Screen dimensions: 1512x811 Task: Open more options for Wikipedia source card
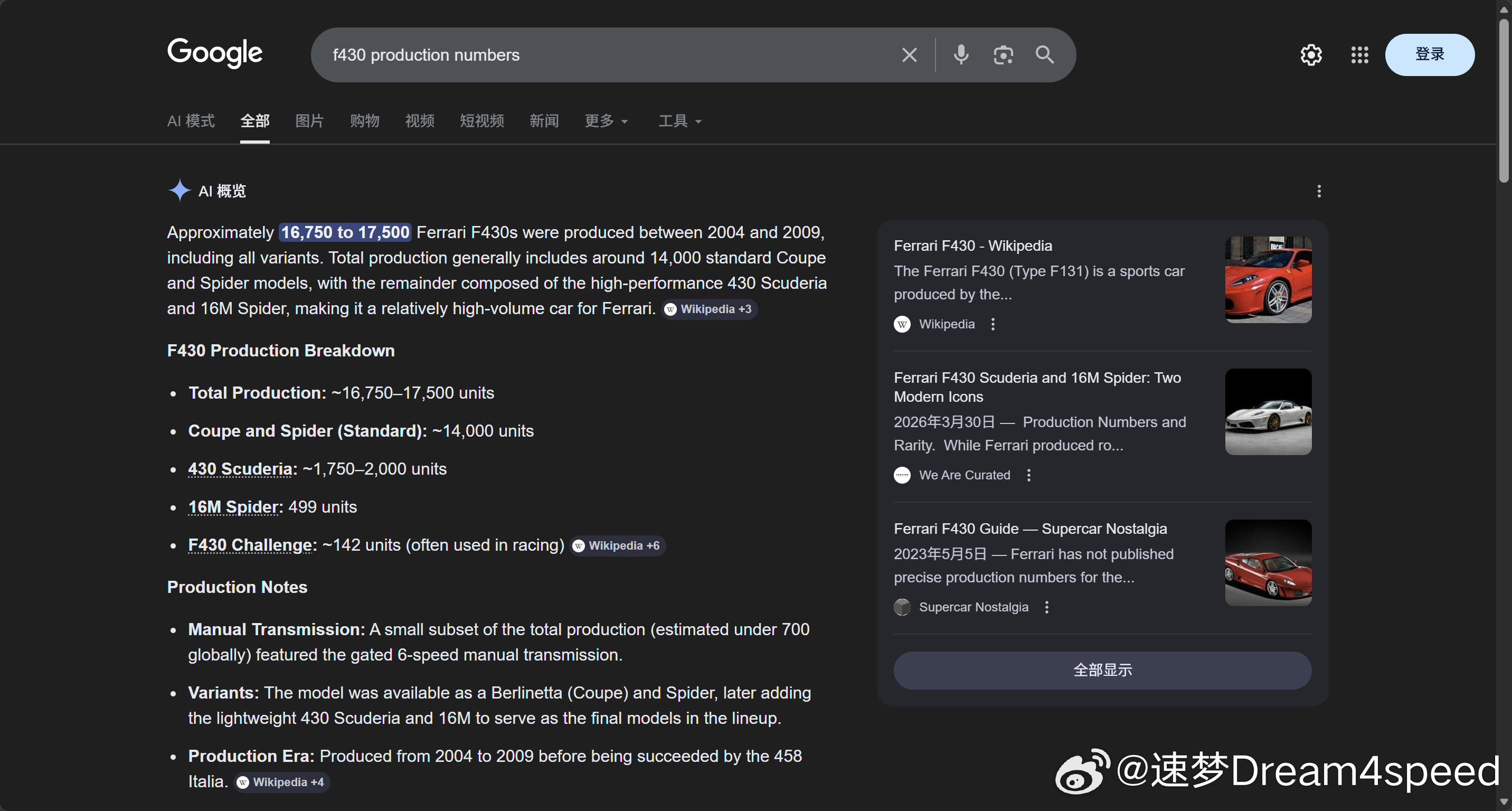[993, 325]
